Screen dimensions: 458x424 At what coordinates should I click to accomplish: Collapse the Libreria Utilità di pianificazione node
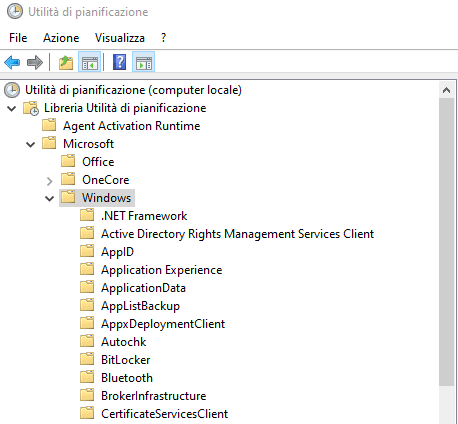[x=12, y=109]
